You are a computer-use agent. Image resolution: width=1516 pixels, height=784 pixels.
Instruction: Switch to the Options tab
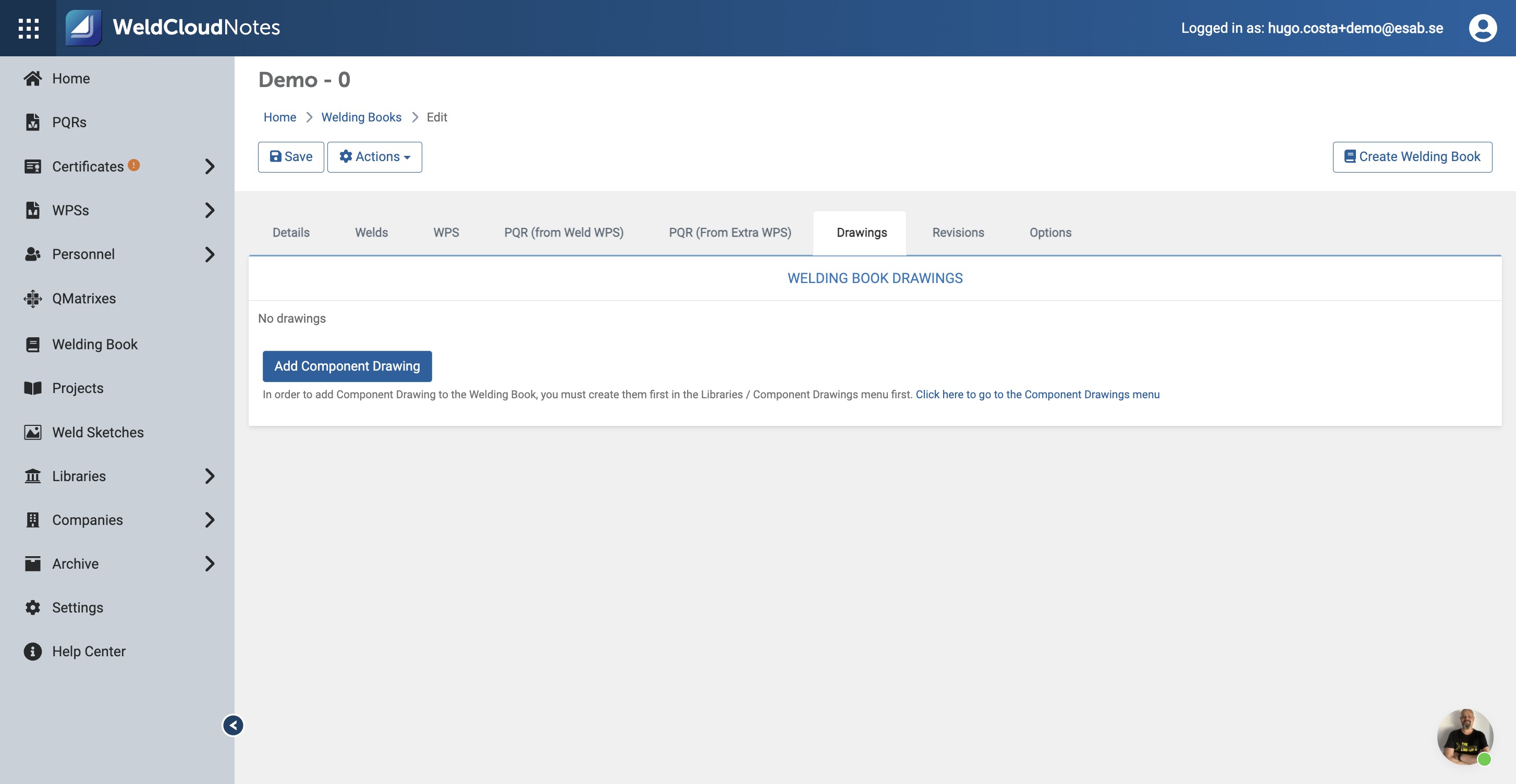point(1050,232)
